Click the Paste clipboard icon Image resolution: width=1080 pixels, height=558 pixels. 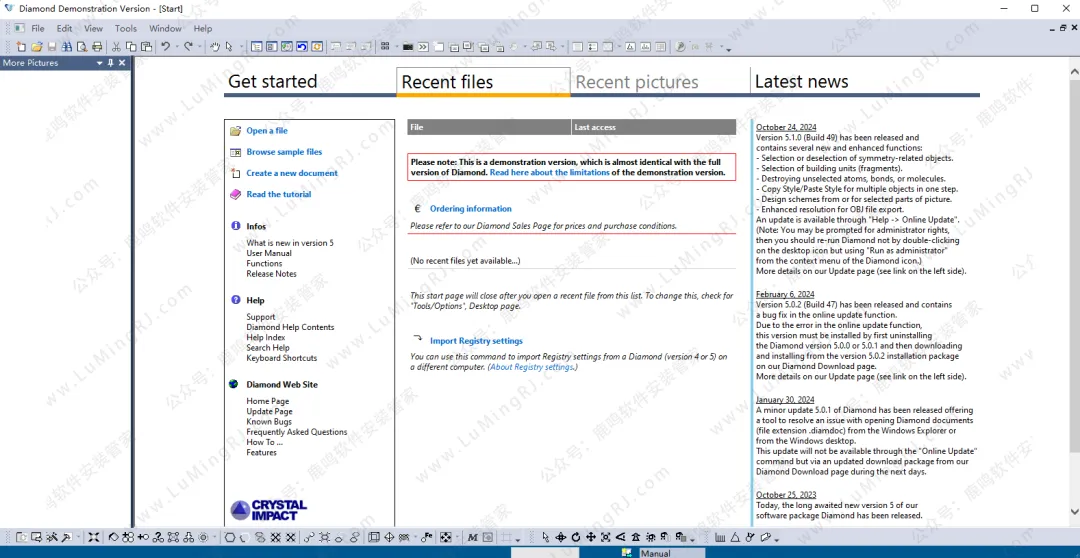tap(146, 47)
